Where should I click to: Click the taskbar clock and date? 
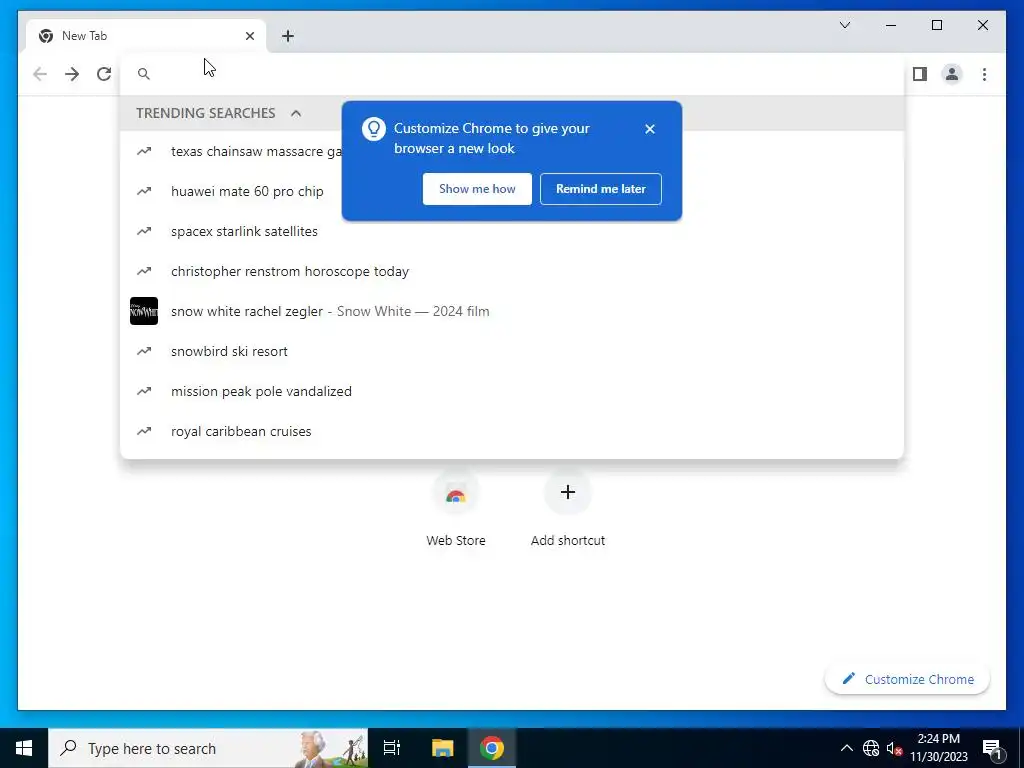939,748
